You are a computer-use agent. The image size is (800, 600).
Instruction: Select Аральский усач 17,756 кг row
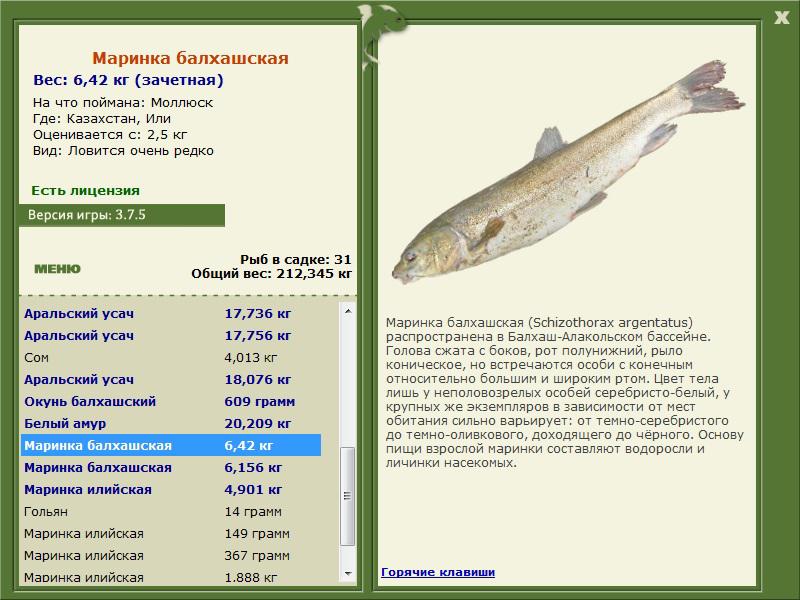coord(171,335)
